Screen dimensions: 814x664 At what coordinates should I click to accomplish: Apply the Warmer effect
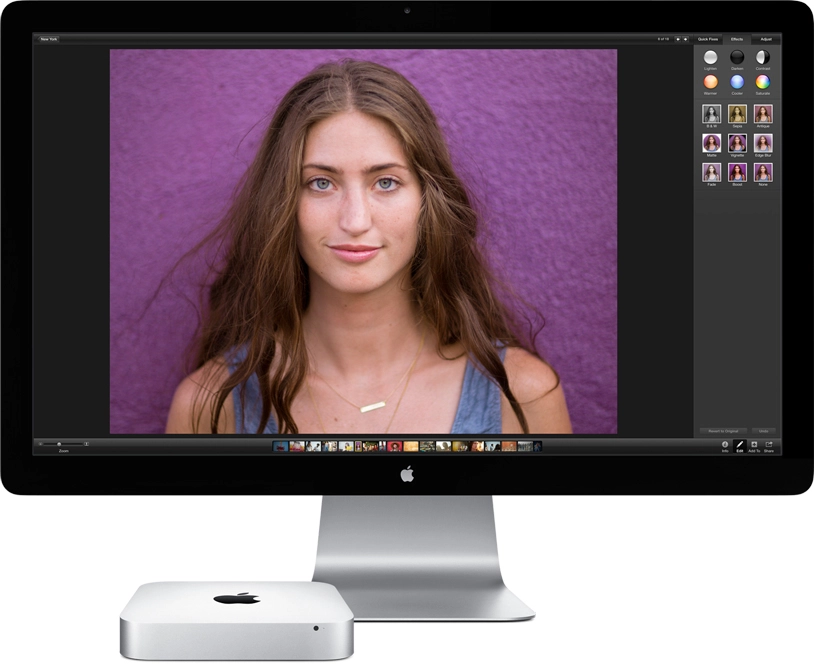pos(710,82)
